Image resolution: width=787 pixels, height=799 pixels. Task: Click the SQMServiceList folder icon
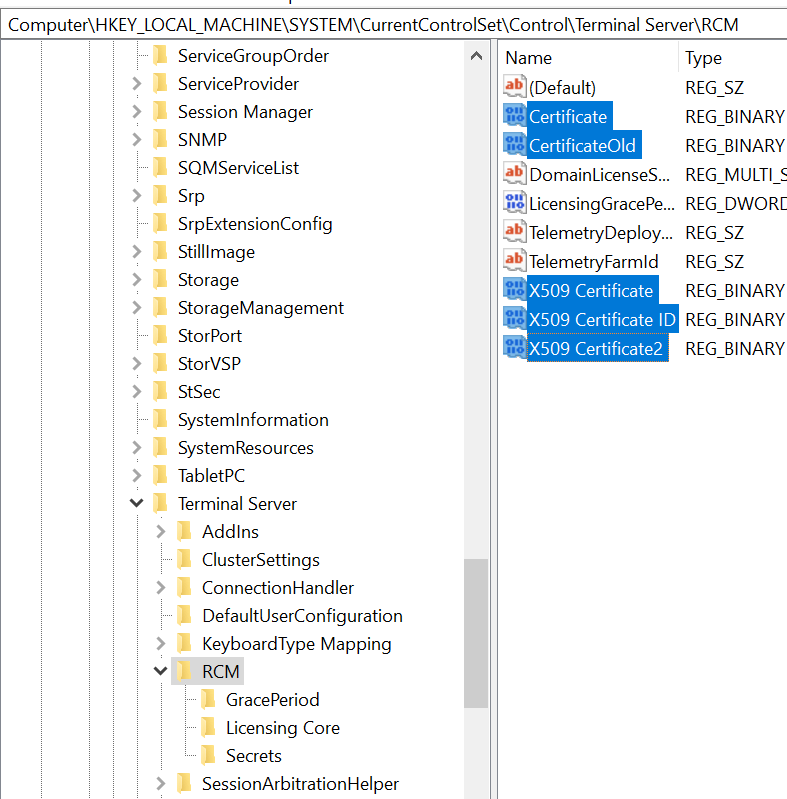pos(160,167)
